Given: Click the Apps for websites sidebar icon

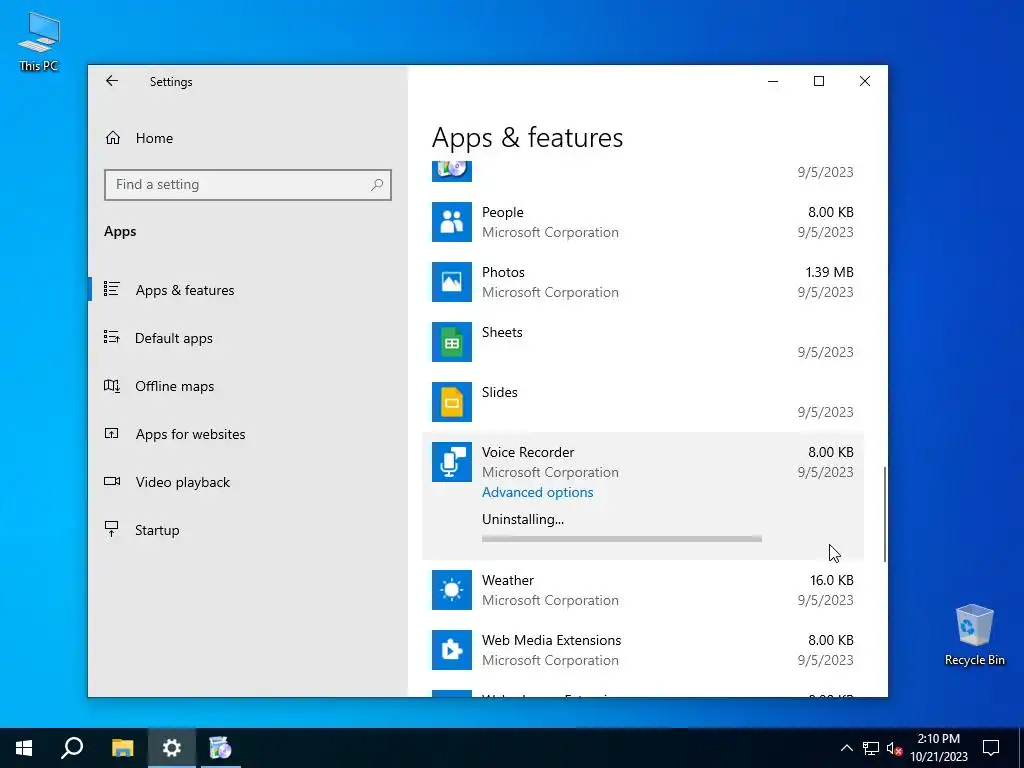Looking at the screenshot, I should pyautogui.click(x=112, y=433).
